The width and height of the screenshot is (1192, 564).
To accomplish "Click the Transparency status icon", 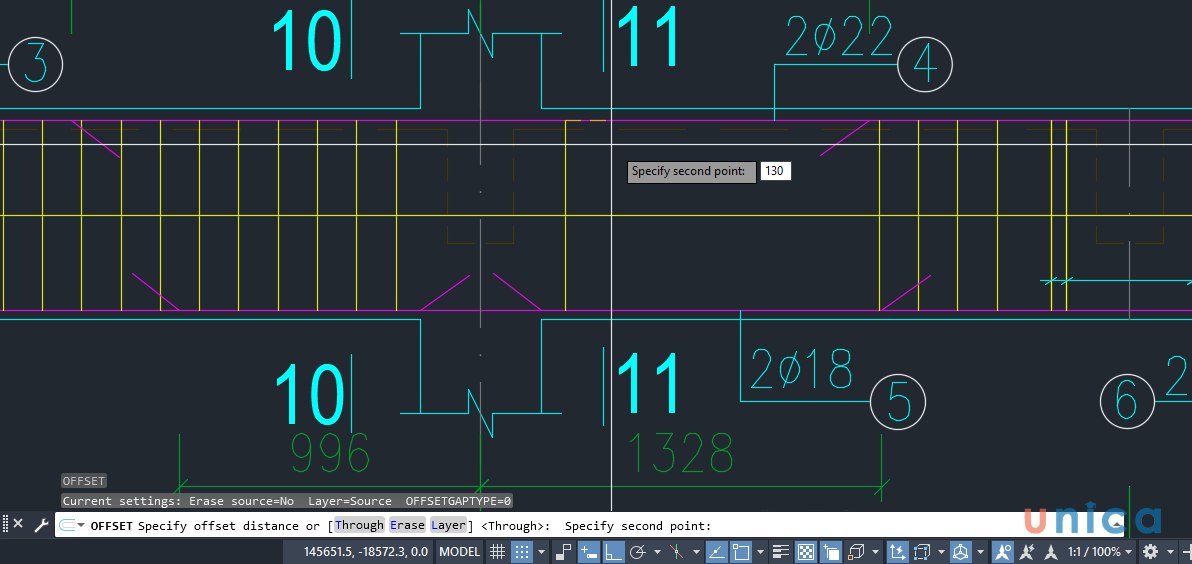I will [805, 551].
